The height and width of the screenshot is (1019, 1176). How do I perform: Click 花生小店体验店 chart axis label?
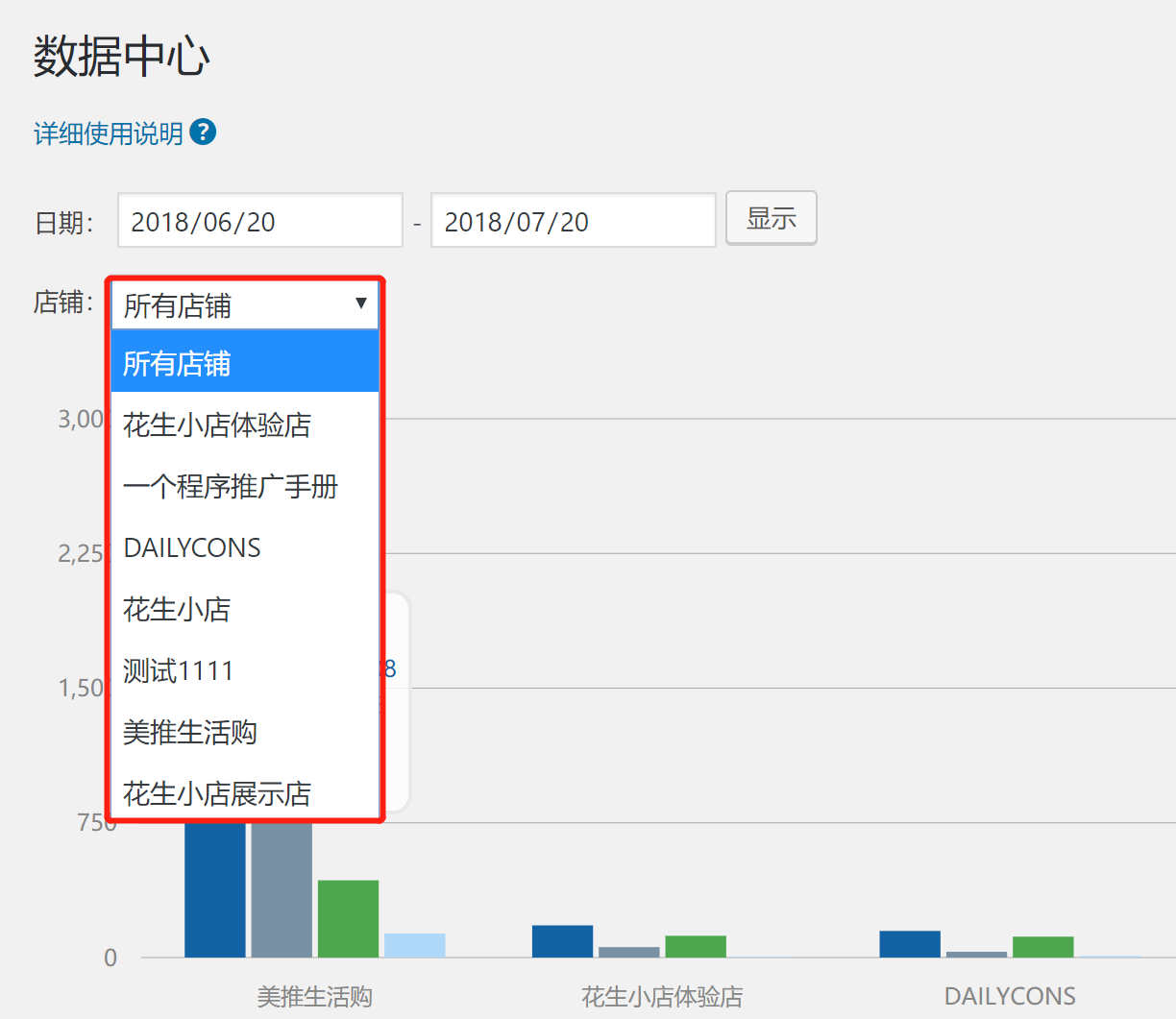662,996
